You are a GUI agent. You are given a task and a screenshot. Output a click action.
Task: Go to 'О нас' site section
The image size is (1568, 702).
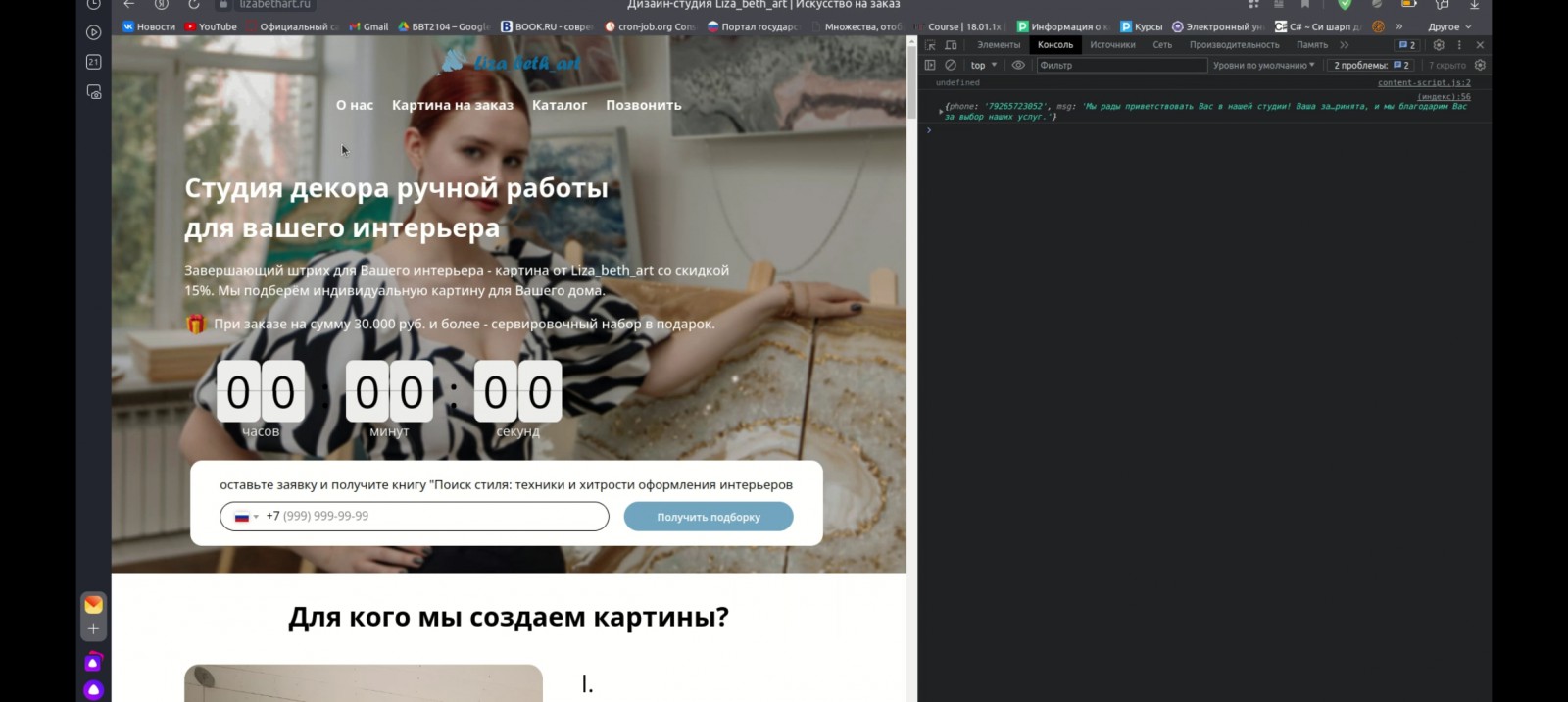pyautogui.click(x=355, y=105)
